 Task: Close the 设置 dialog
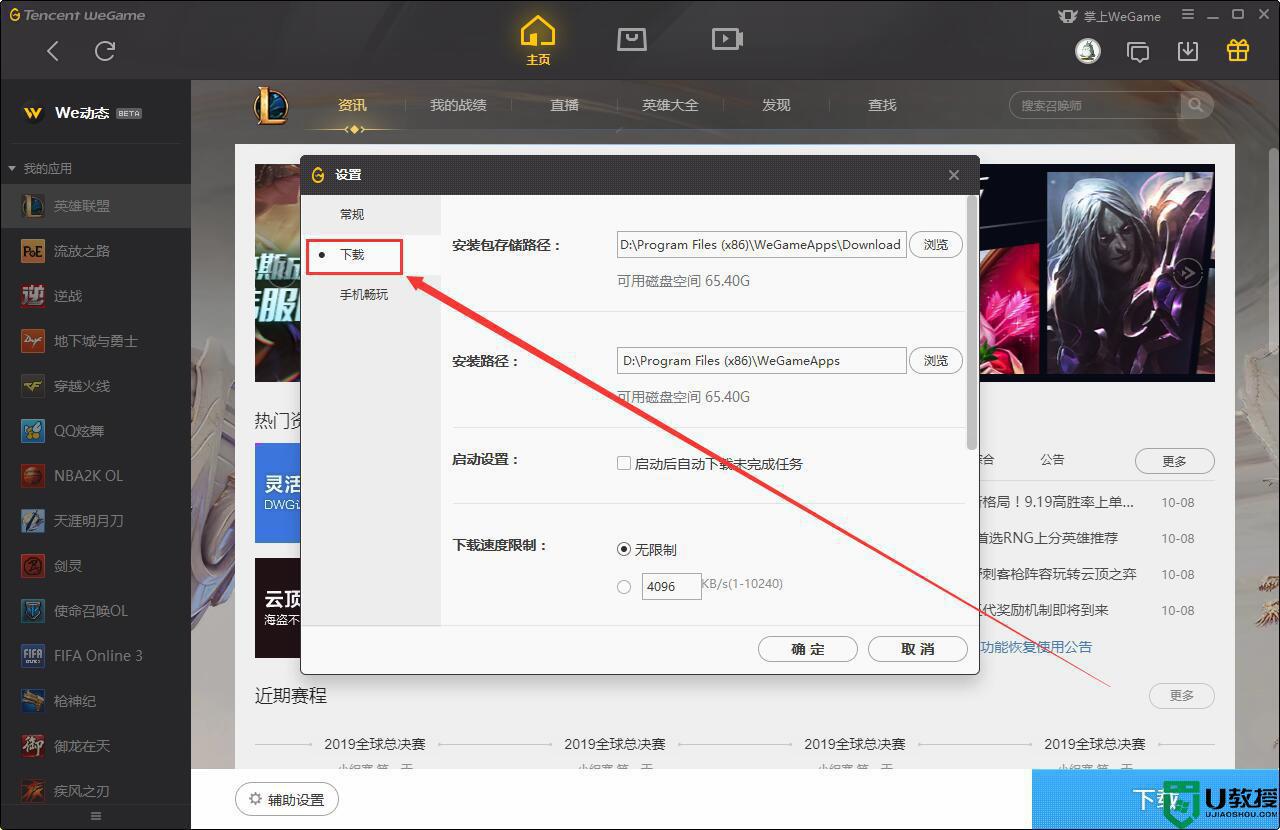954,175
